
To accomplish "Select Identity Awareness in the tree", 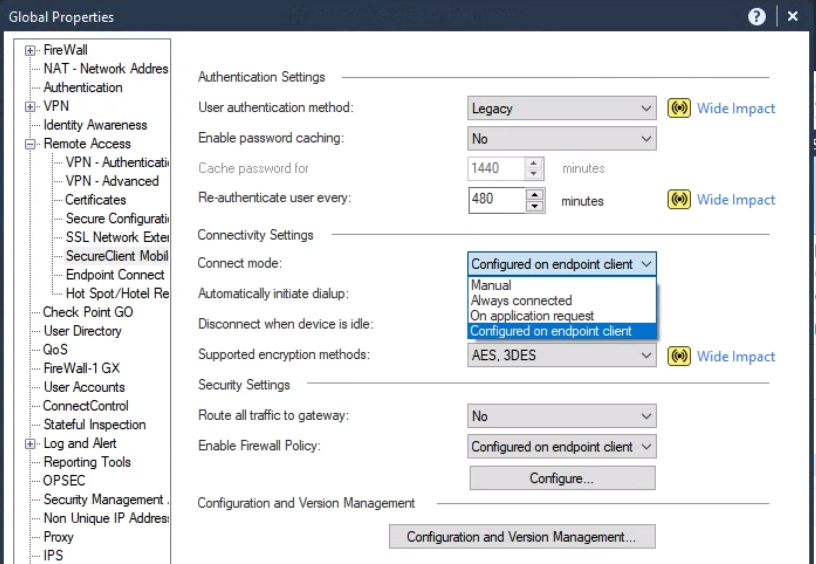I will pyautogui.click(x=95, y=125).
